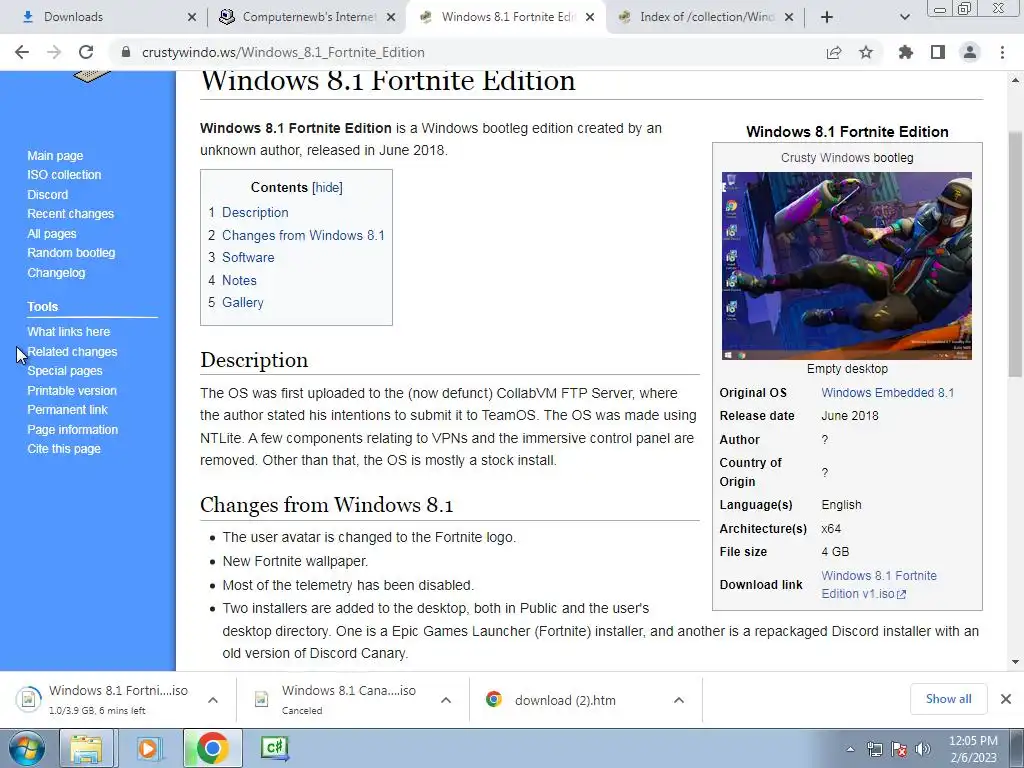Open the C# application on taskbar
The width and height of the screenshot is (1024, 768).
coord(275,748)
